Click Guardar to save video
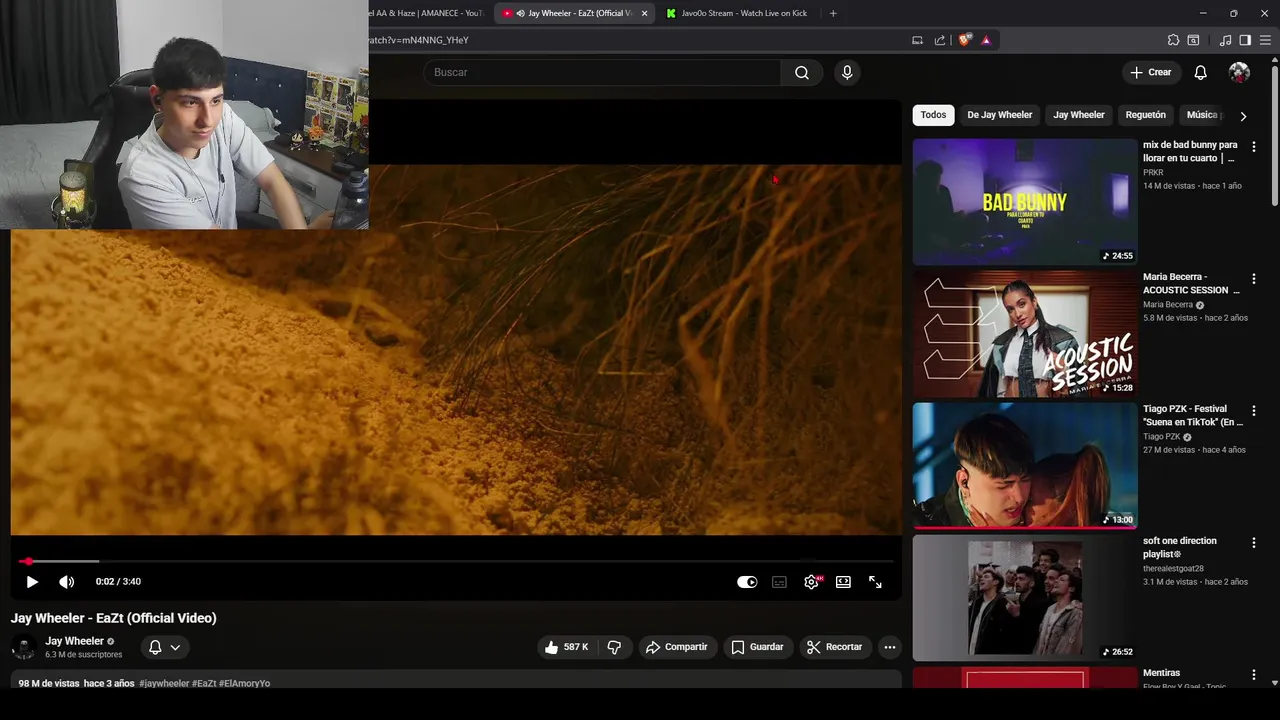 [757, 647]
